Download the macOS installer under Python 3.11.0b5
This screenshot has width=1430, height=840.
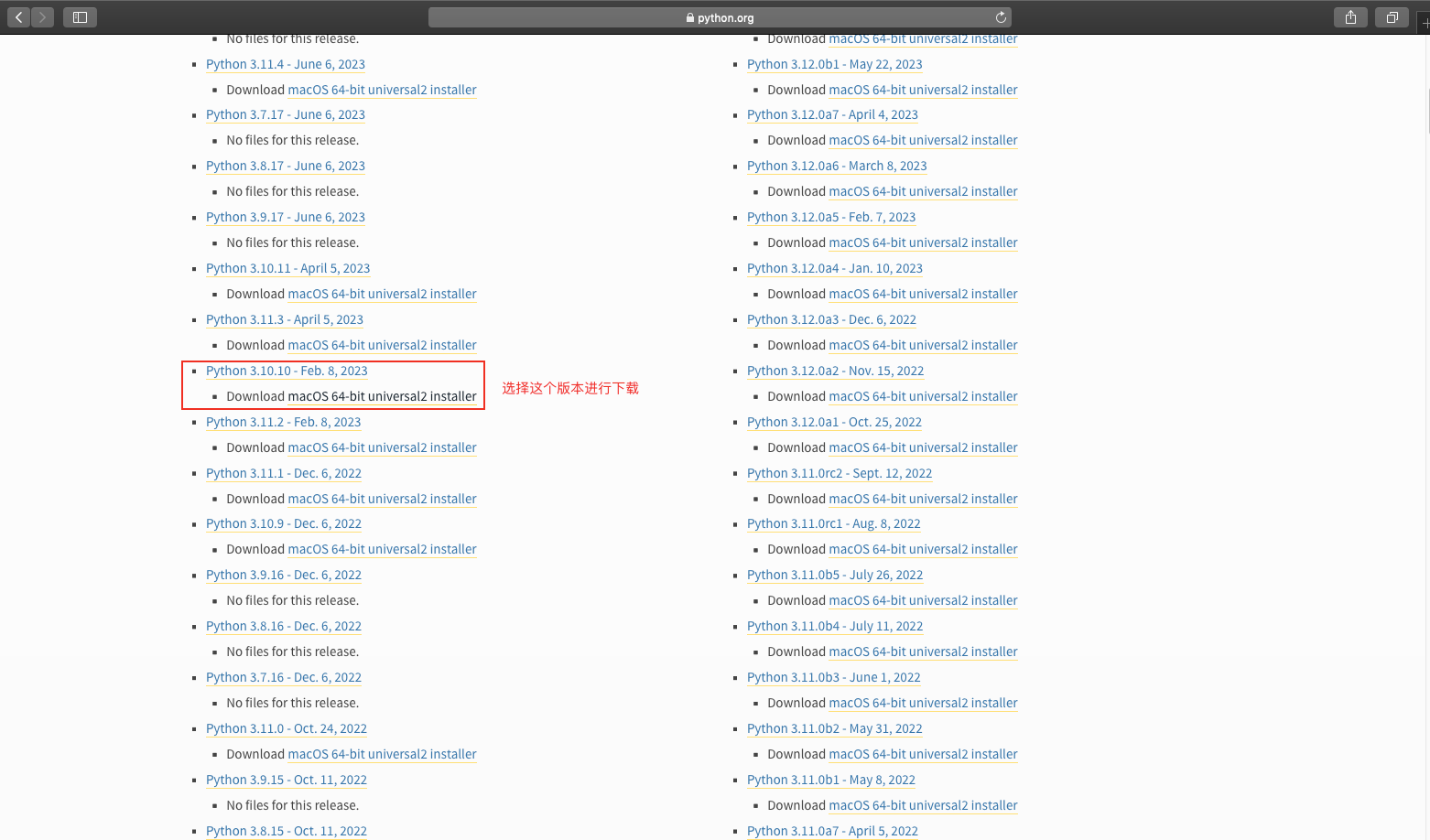(x=923, y=600)
